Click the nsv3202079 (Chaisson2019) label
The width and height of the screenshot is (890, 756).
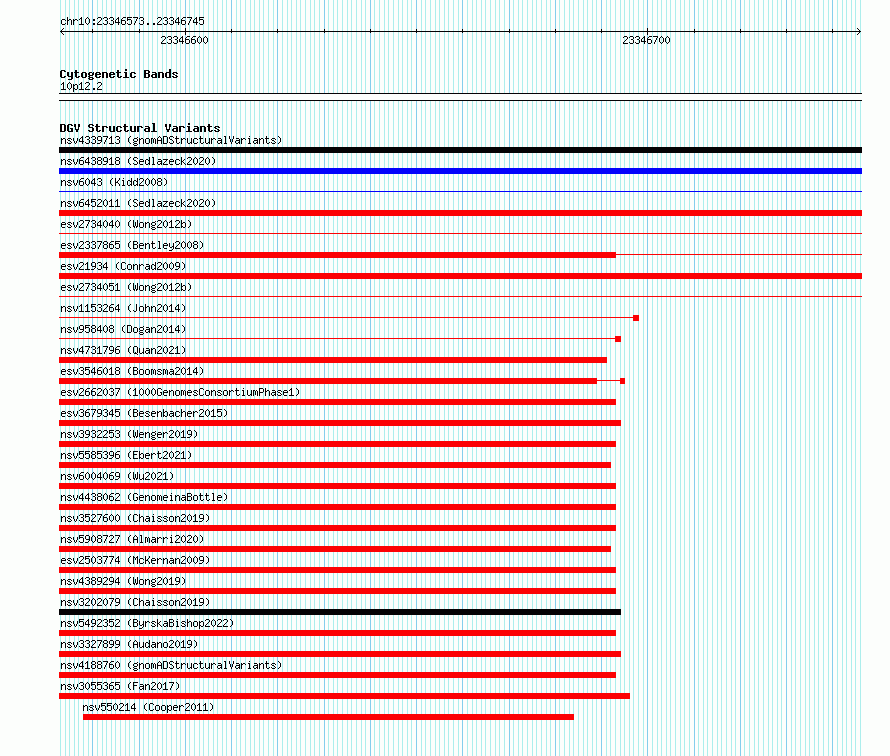[135, 602]
